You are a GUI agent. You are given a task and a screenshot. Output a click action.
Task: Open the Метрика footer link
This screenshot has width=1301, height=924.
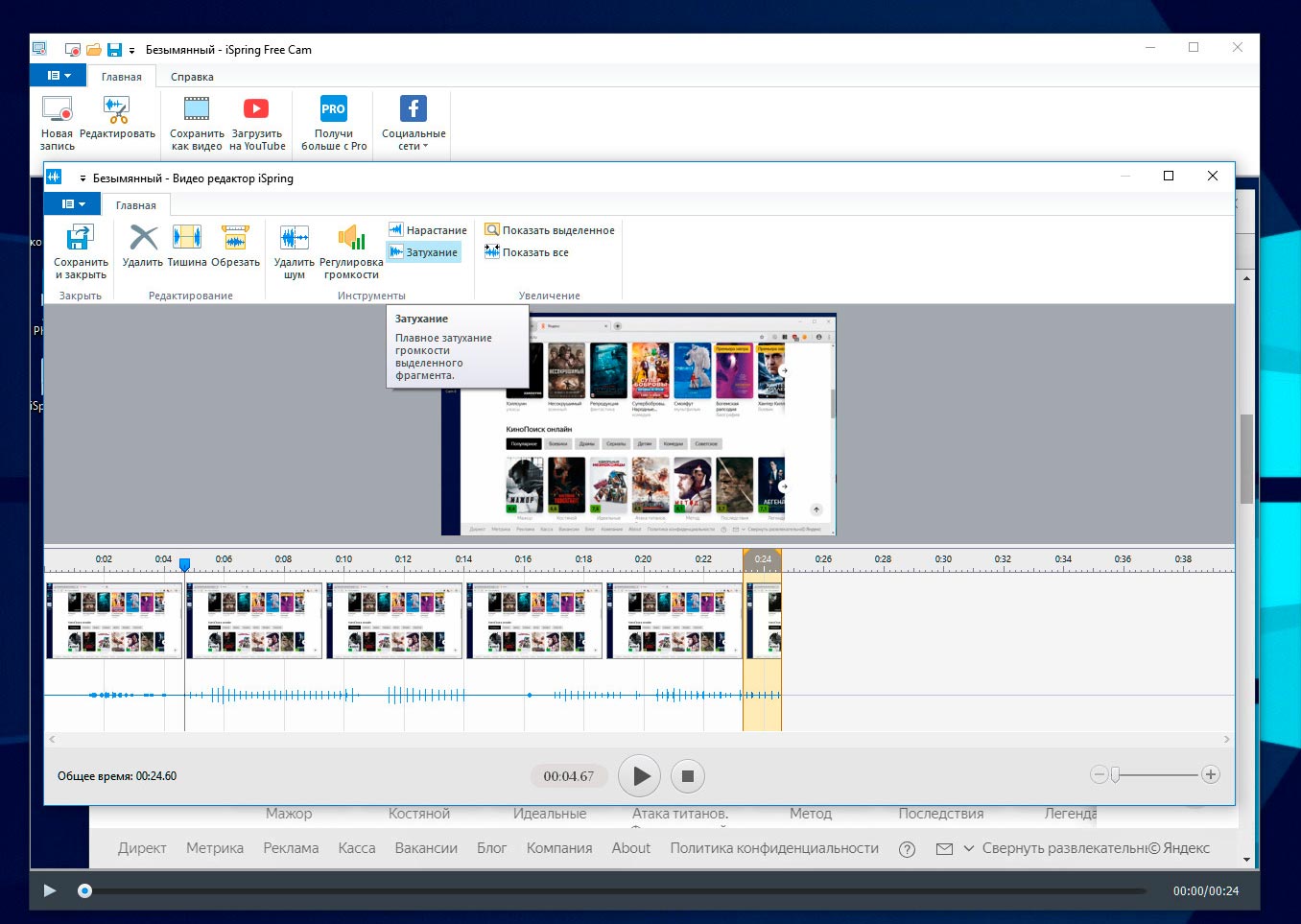pyautogui.click(x=215, y=848)
